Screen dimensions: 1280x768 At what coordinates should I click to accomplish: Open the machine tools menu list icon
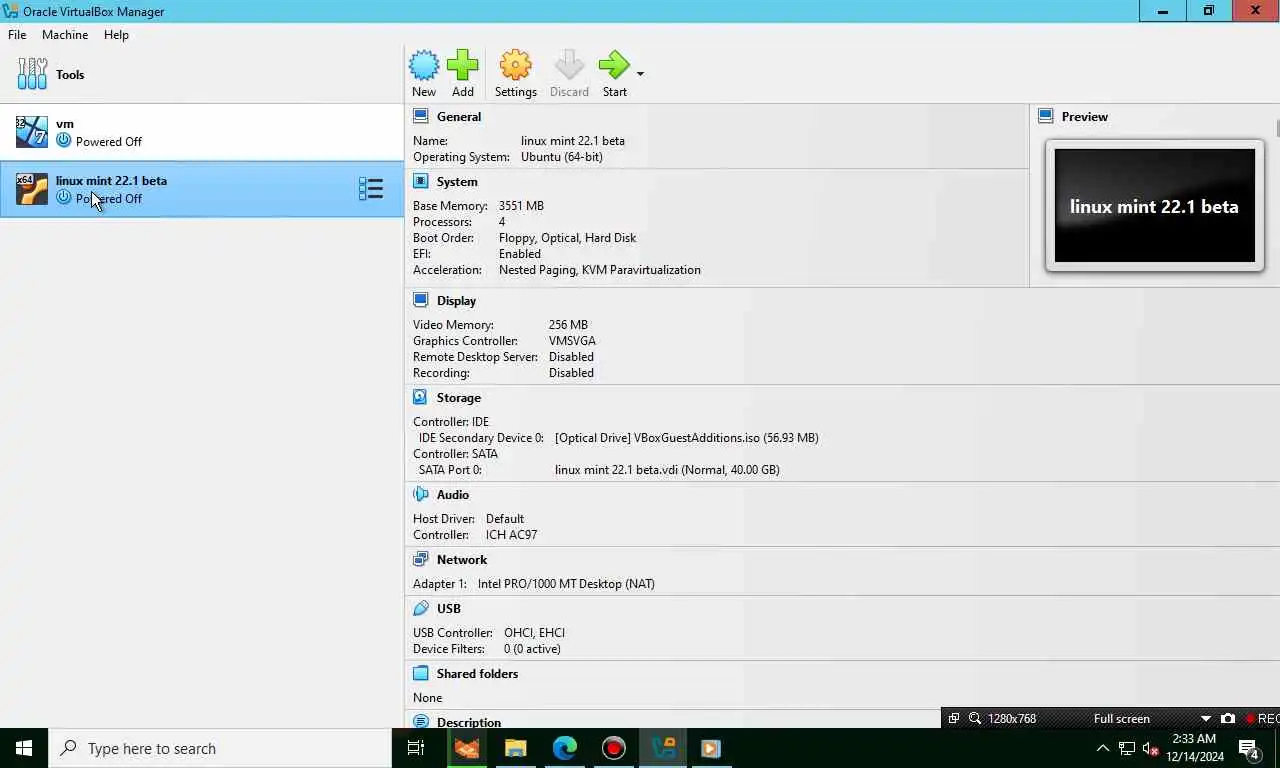tap(371, 189)
